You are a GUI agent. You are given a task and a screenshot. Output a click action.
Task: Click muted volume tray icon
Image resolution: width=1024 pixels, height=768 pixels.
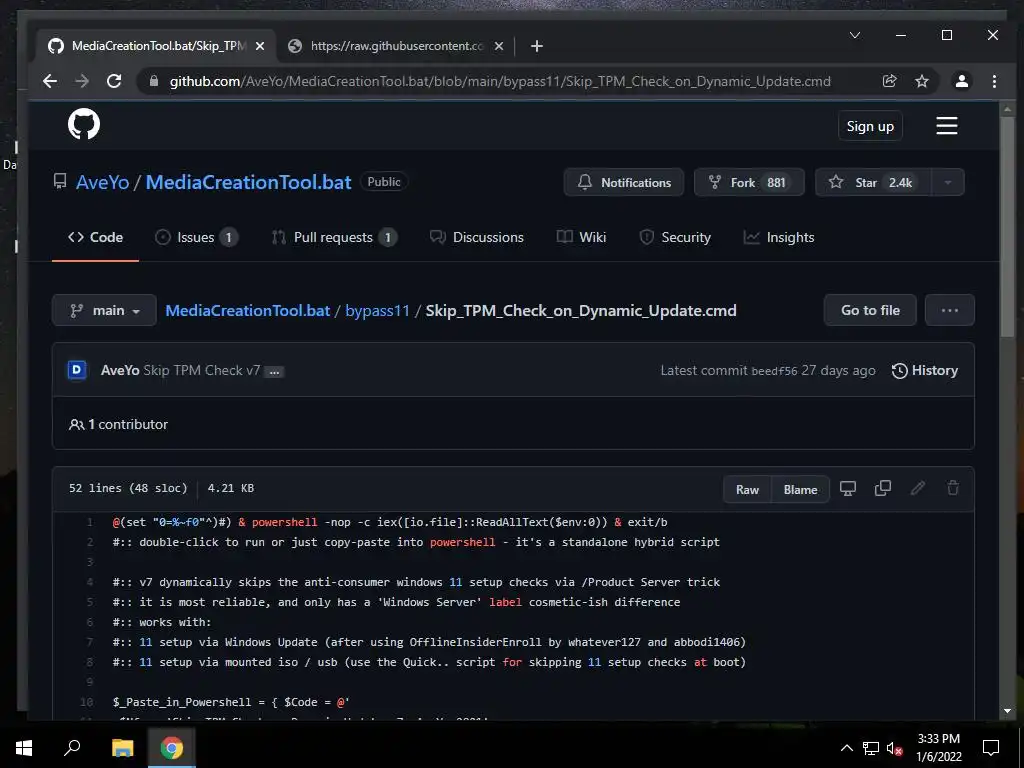[895, 748]
